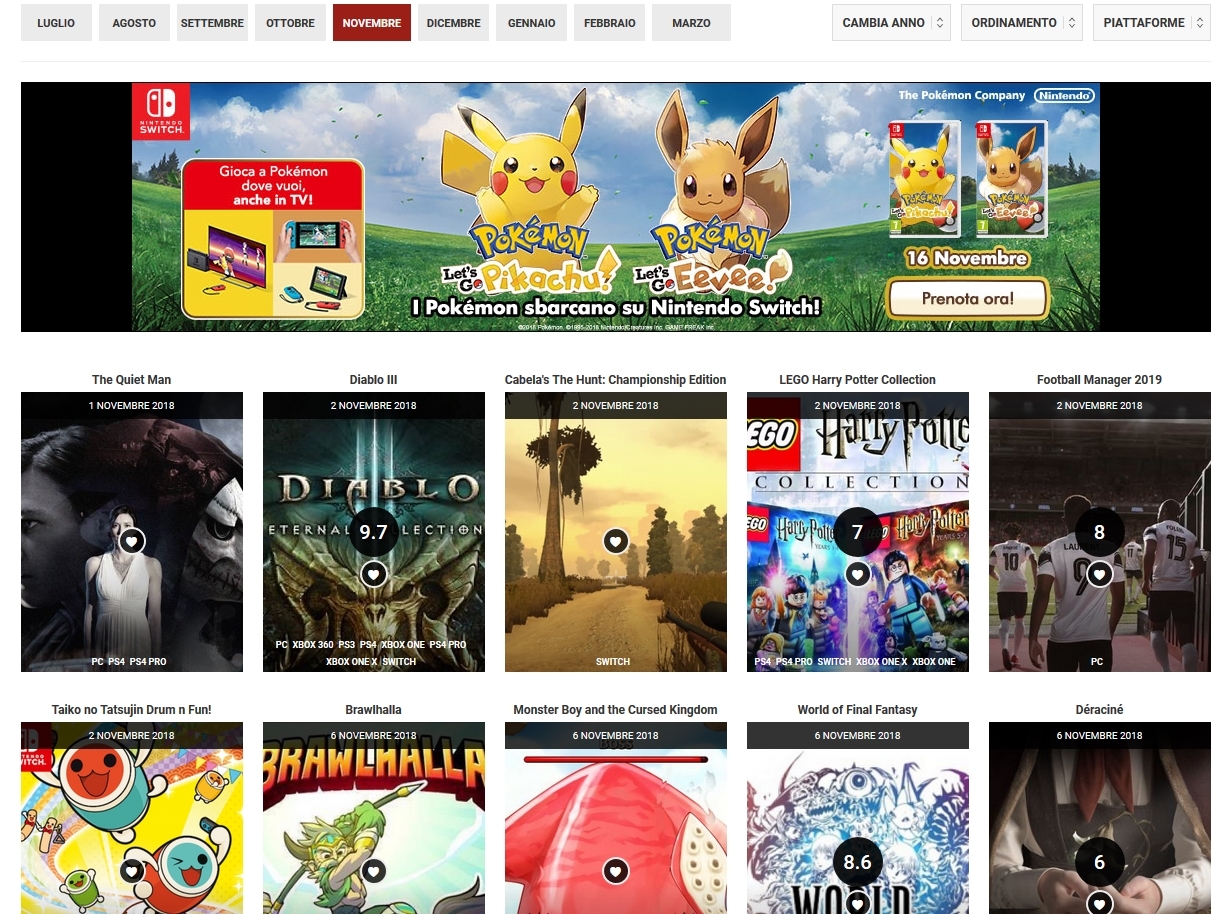Viewport: 1225px width, 914px height.
Task: Click 'Gioca a Pokémon dove vuoi' promo panel
Action: pyautogui.click(x=274, y=238)
